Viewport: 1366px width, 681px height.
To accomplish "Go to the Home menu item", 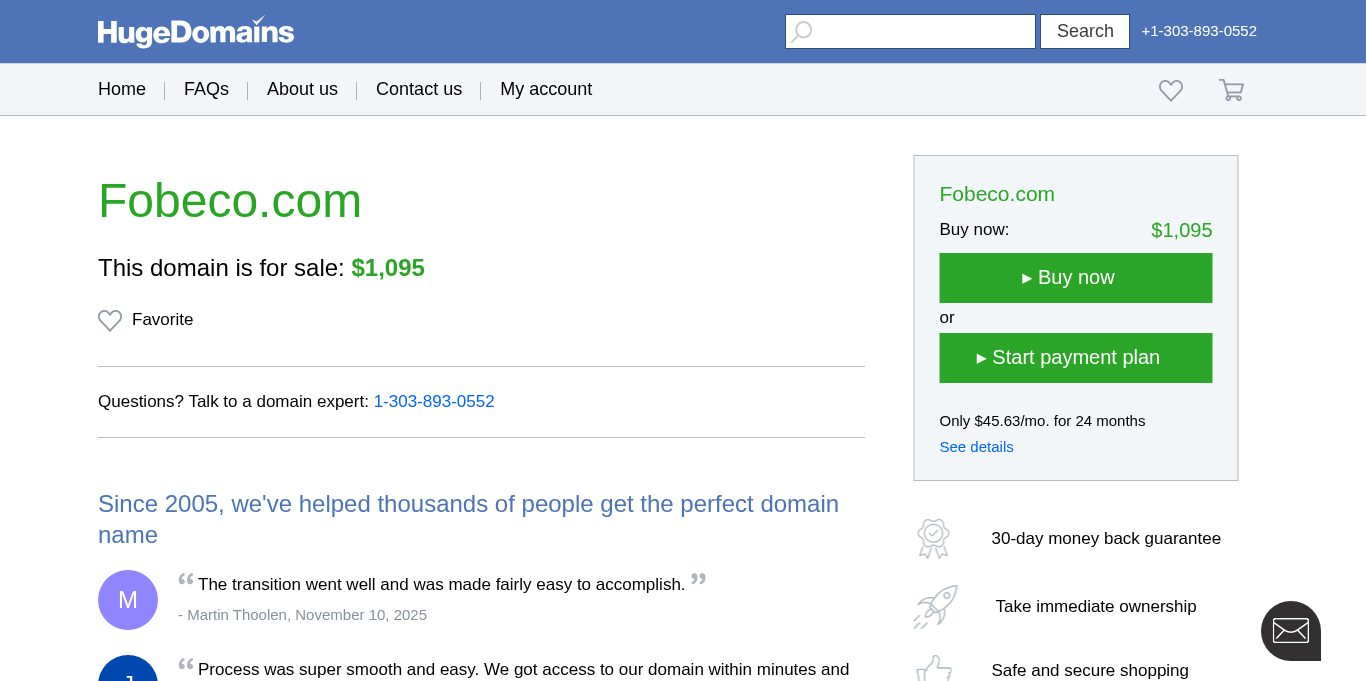I will (122, 89).
